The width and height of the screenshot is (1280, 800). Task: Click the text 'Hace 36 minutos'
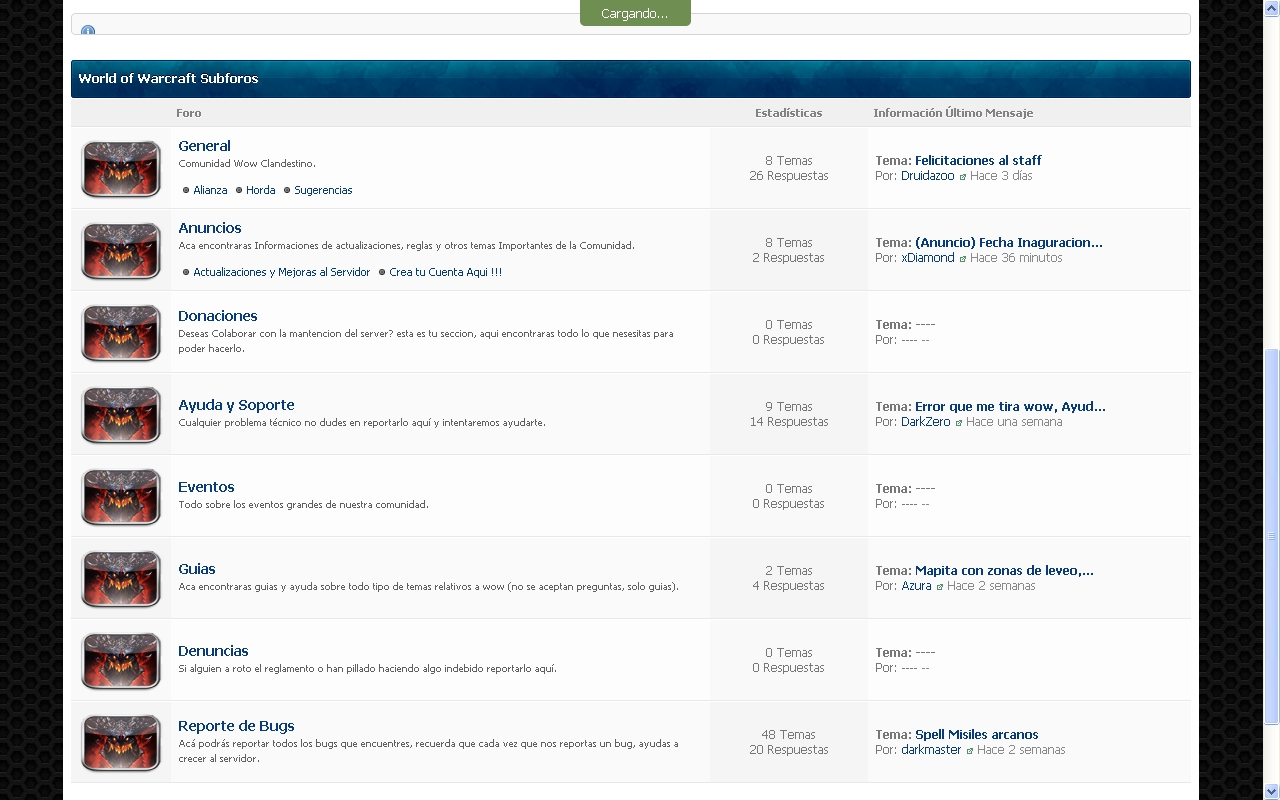pos(1016,258)
